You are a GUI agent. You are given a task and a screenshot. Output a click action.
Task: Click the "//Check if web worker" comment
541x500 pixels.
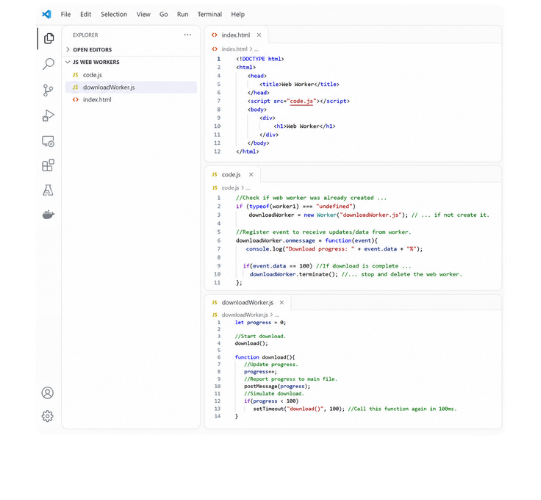(x=311, y=198)
